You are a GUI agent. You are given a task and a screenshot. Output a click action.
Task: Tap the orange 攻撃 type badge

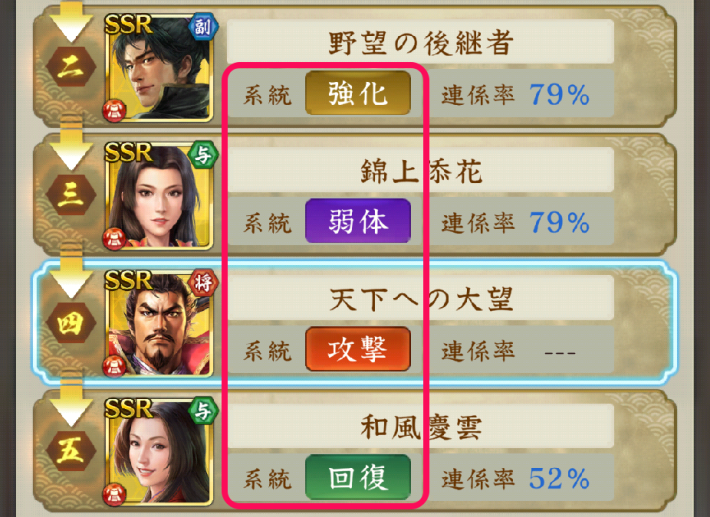tap(358, 349)
